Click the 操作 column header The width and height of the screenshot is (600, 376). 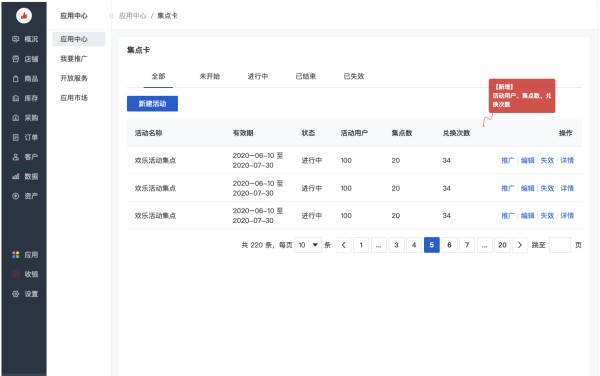(x=566, y=133)
